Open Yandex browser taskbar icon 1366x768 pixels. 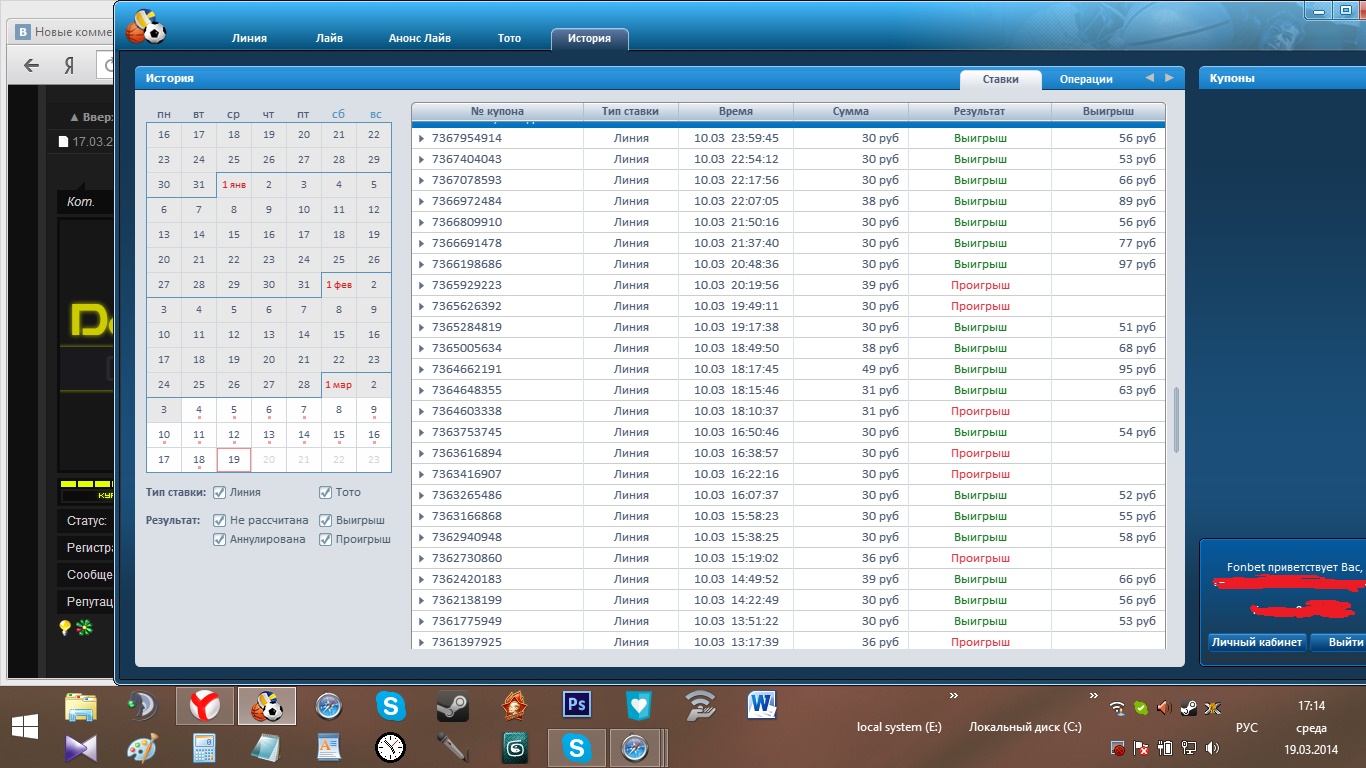click(x=205, y=706)
